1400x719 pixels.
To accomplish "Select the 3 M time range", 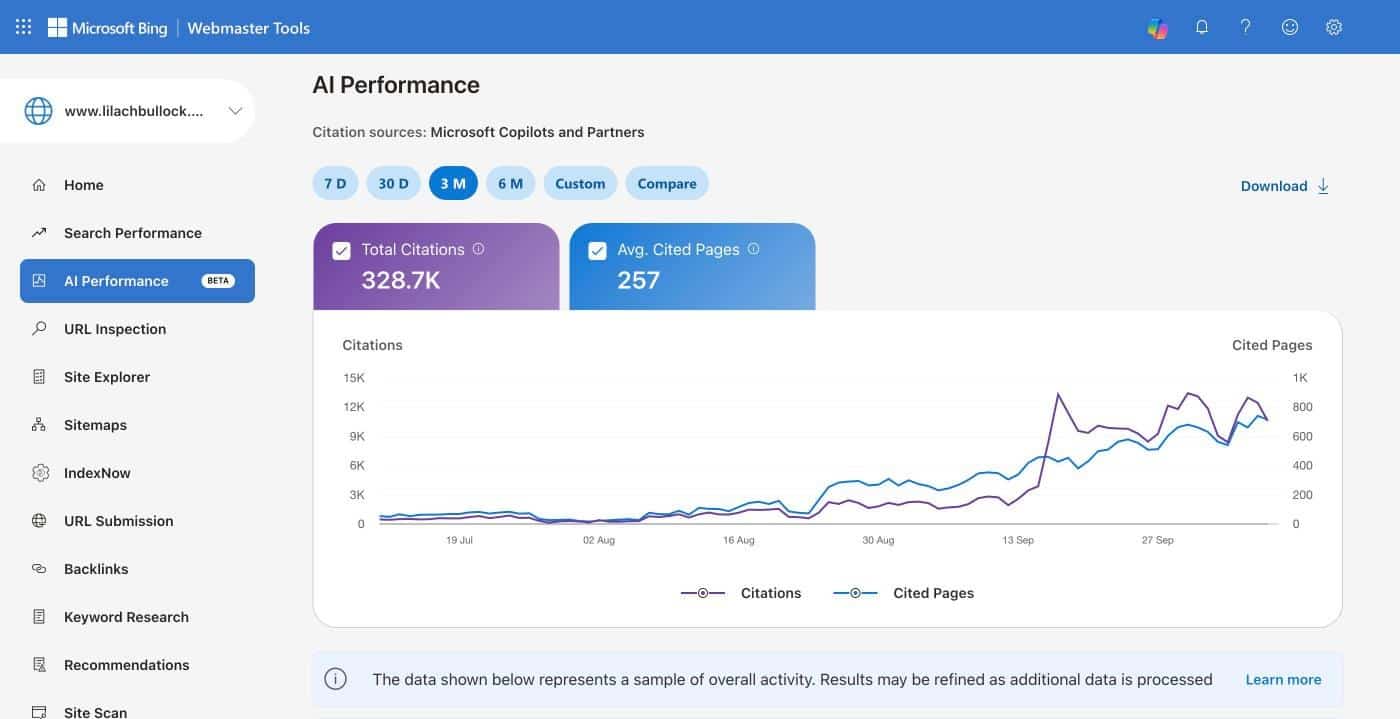I will coord(453,183).
